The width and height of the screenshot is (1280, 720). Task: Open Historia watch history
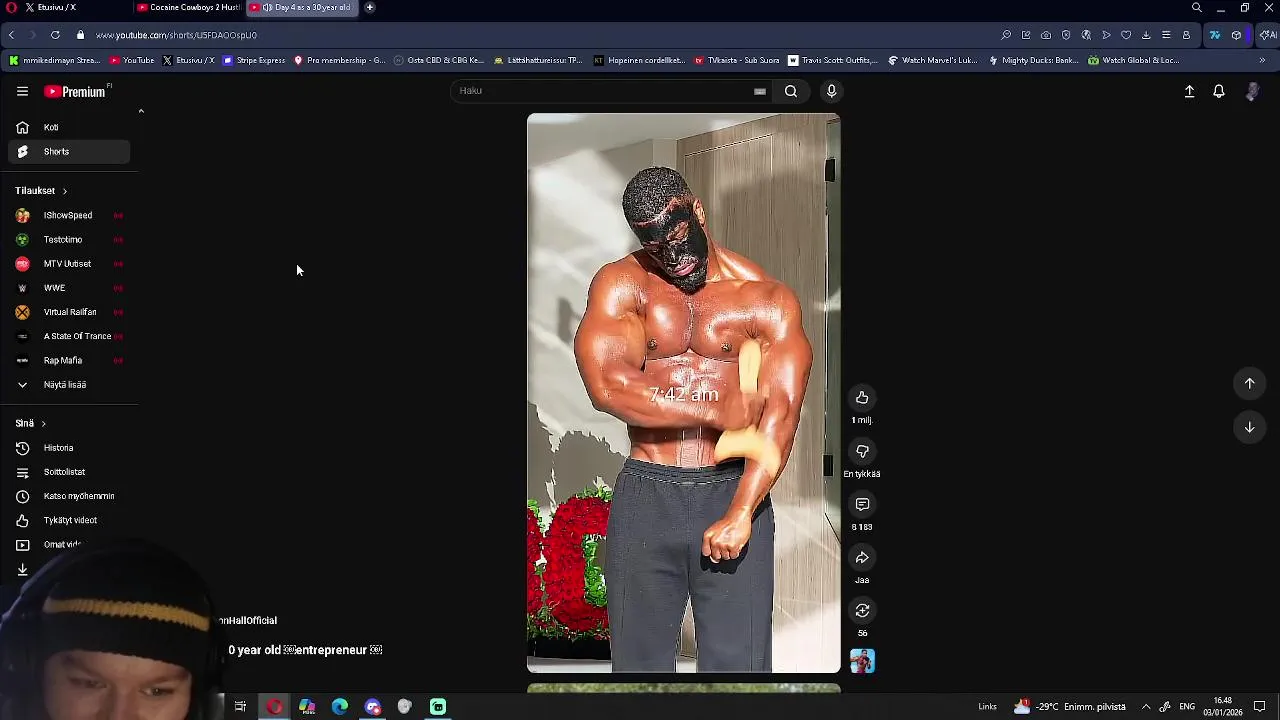[x=69, y=448]
